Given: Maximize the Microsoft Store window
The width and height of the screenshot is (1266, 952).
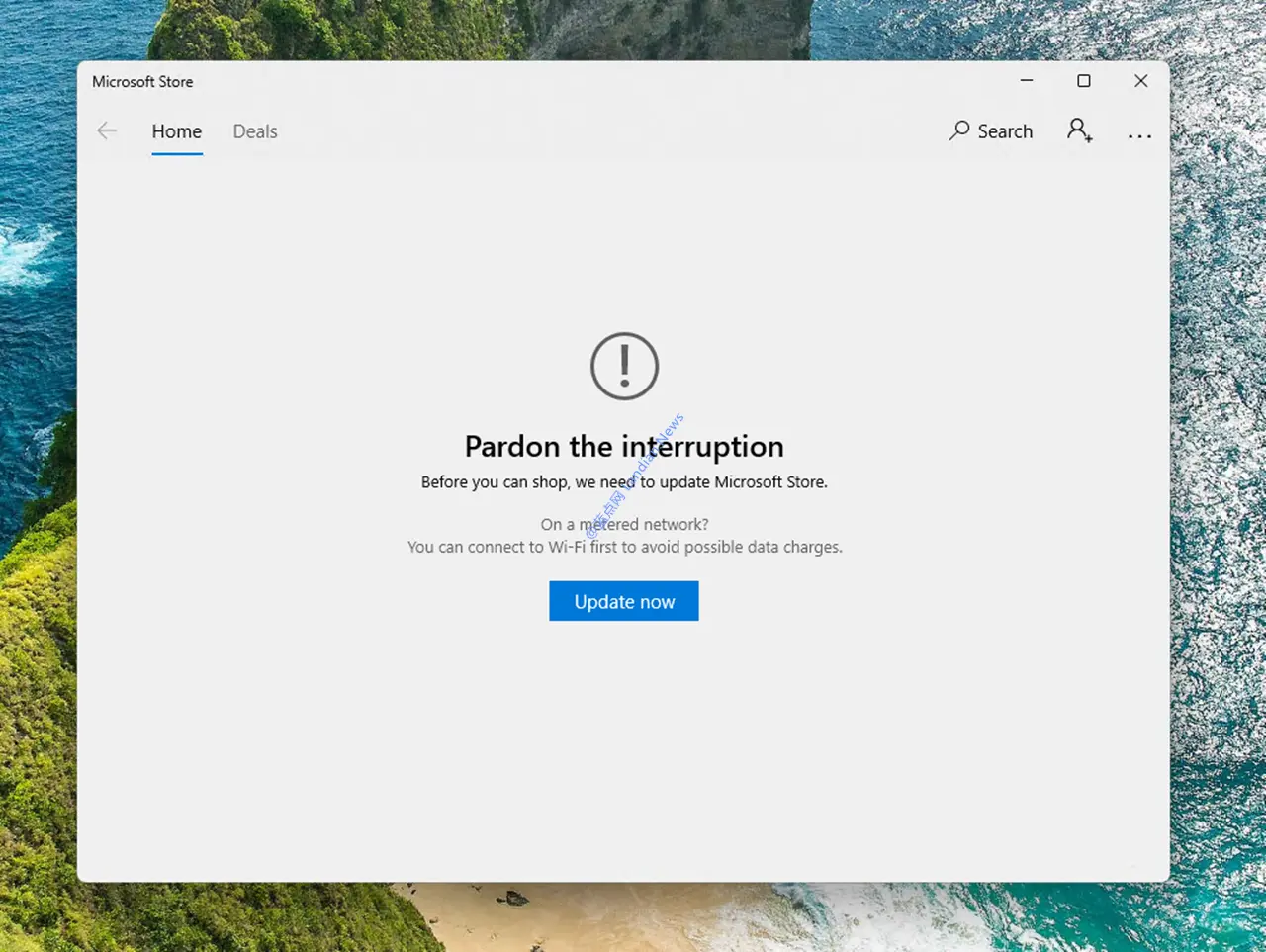Looking at the screenshot, I should tap(1084, 81).
